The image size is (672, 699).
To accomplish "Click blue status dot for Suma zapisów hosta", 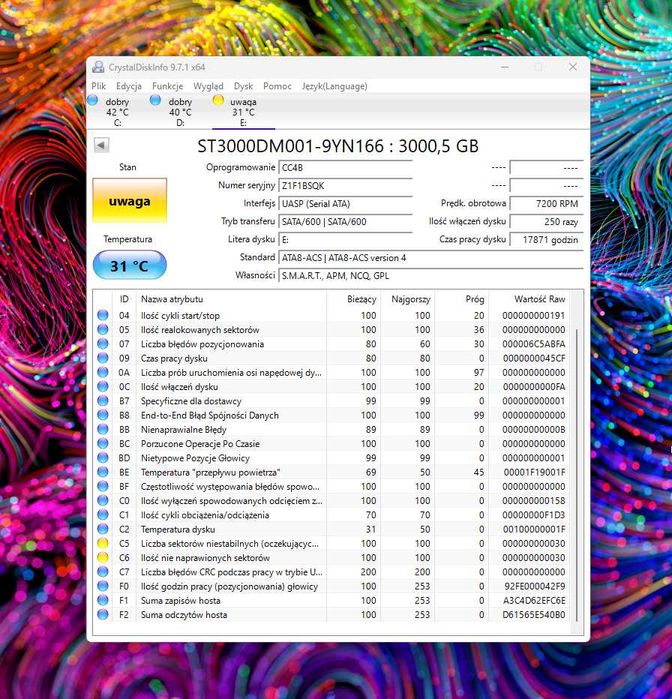I will (x=103, y=600).
